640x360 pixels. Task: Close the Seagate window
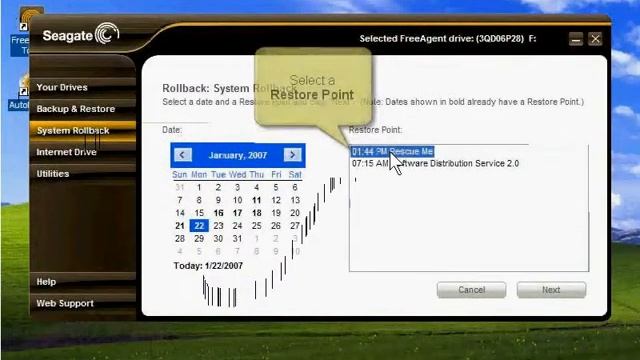click(x=595, y=39)
